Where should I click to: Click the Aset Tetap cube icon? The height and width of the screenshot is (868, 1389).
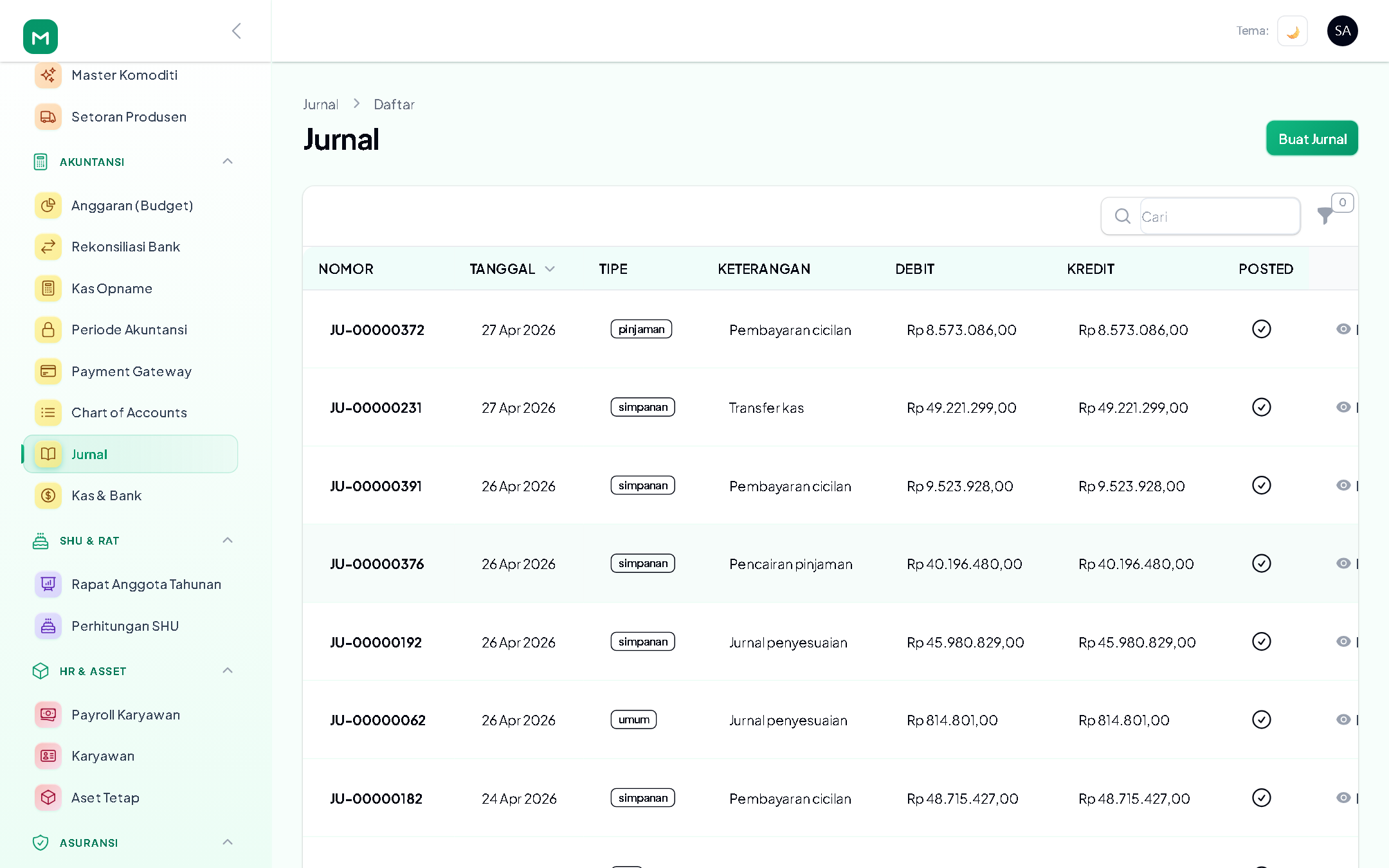[x=48, y=798]
